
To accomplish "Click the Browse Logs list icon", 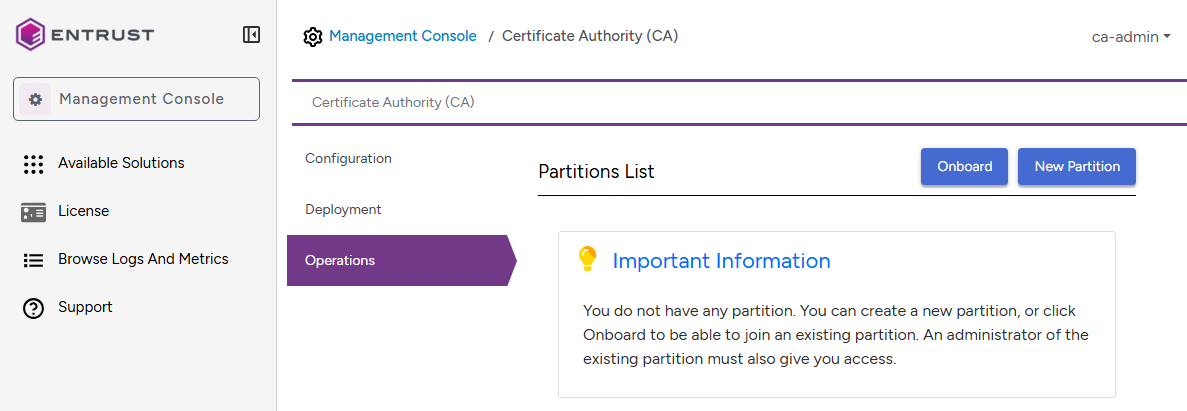I will (x=33, y=260).
